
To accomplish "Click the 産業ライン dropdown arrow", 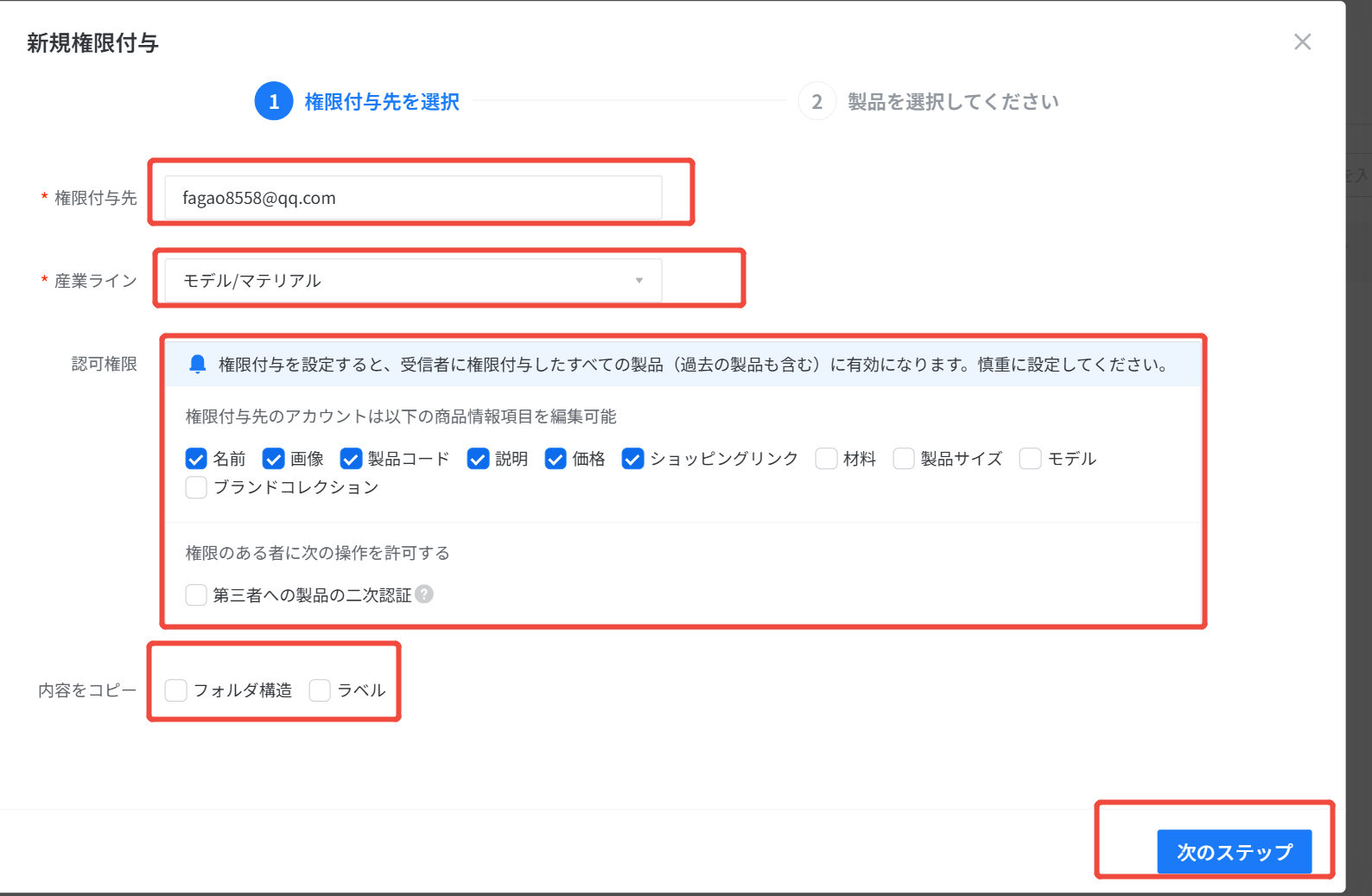I will coord(639,281).
